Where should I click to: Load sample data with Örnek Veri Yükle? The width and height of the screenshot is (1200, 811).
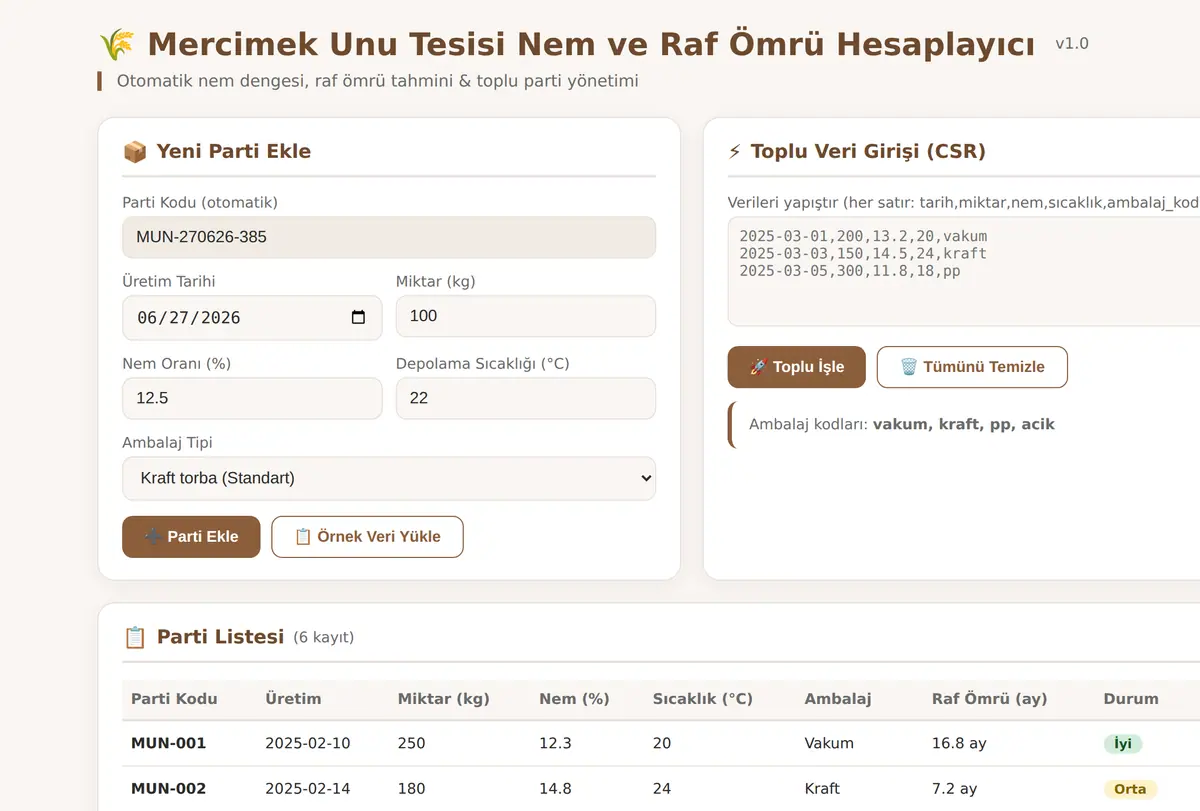[367, 537]
